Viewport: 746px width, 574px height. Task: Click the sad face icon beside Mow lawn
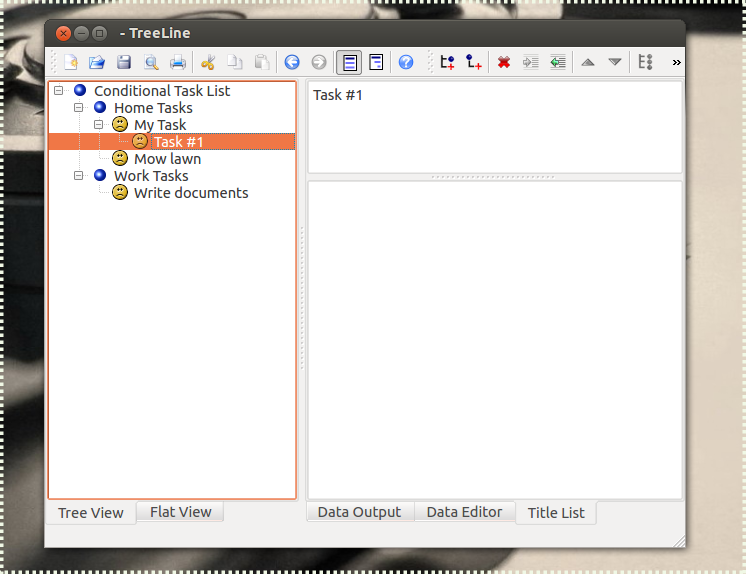point(120,158)
